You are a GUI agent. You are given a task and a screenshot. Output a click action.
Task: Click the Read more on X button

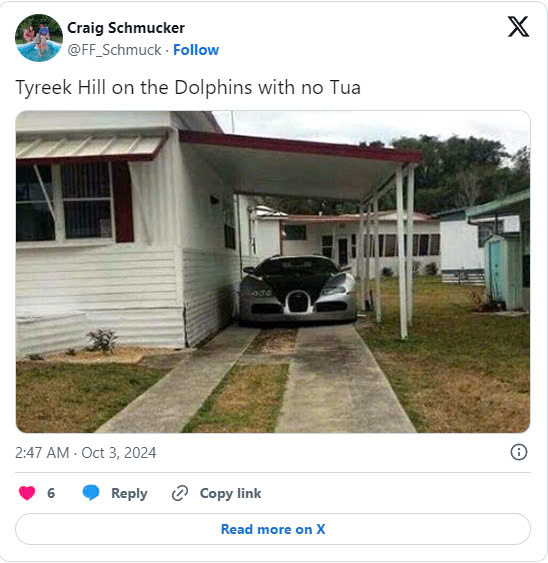(x=273, y=529)
